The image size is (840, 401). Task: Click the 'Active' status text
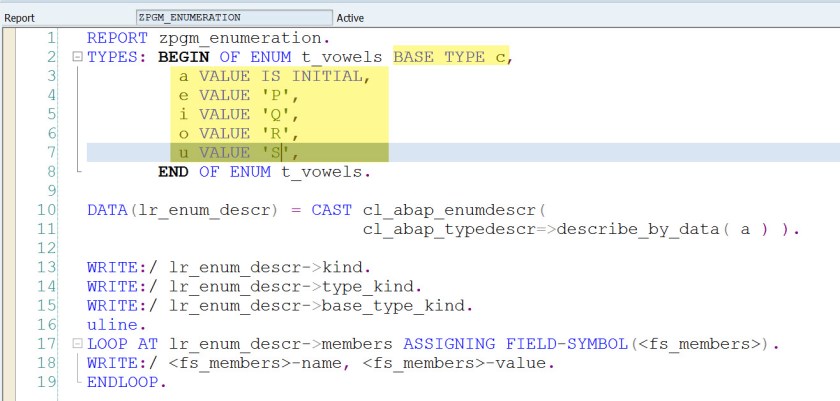click(x=350, y=18)
